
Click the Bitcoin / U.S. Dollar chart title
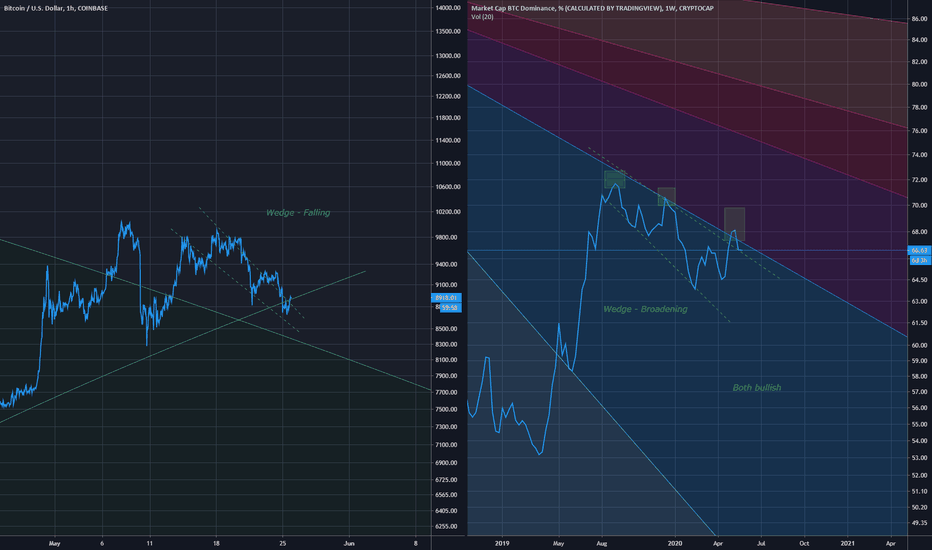coord(56,8)
